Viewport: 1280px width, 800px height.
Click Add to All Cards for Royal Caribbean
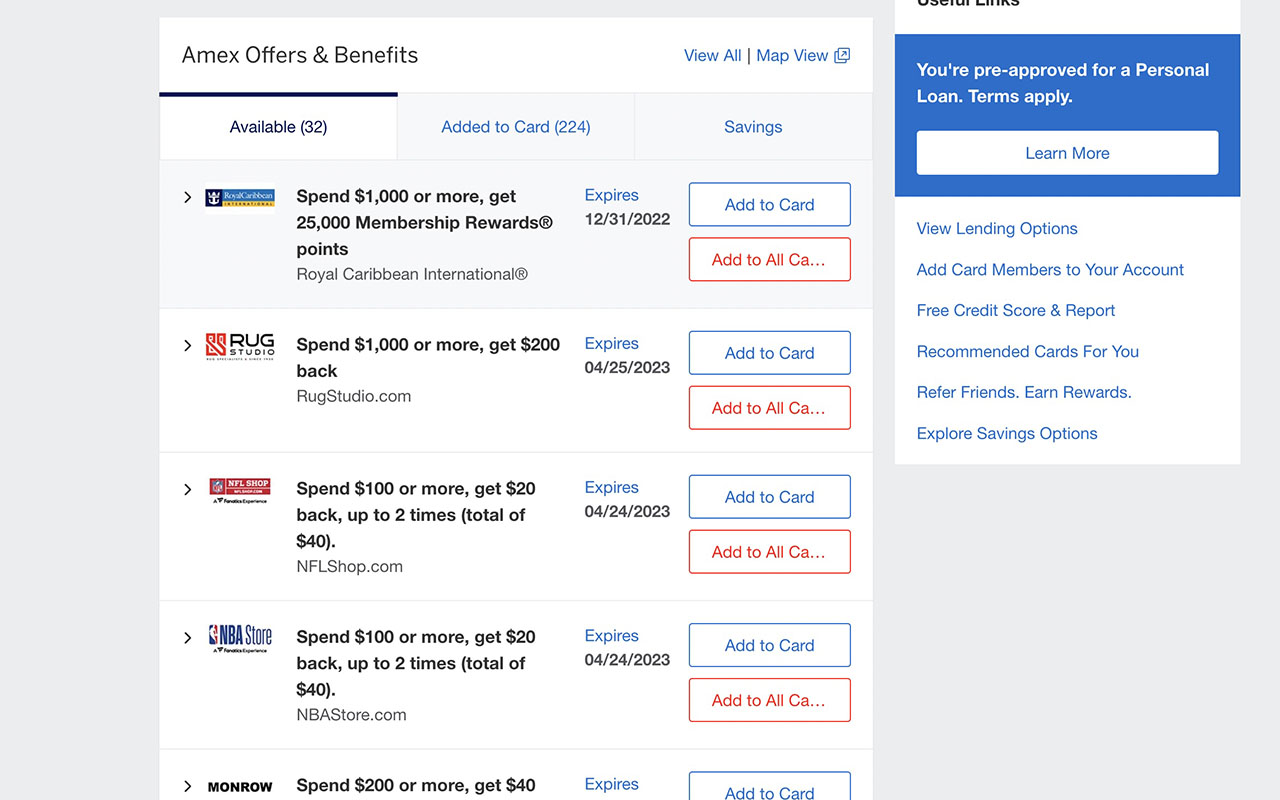tap(769, 259)
